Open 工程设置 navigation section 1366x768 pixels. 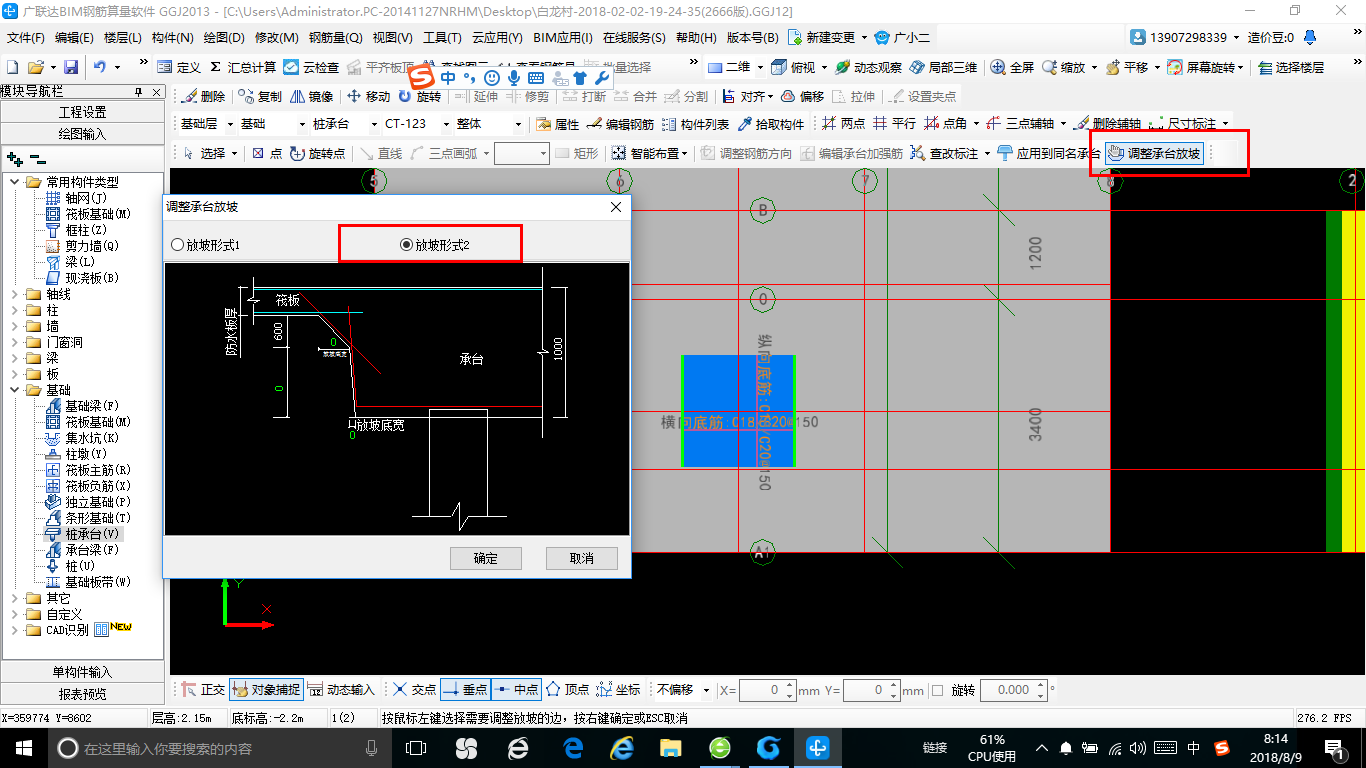tap(82, 112)
